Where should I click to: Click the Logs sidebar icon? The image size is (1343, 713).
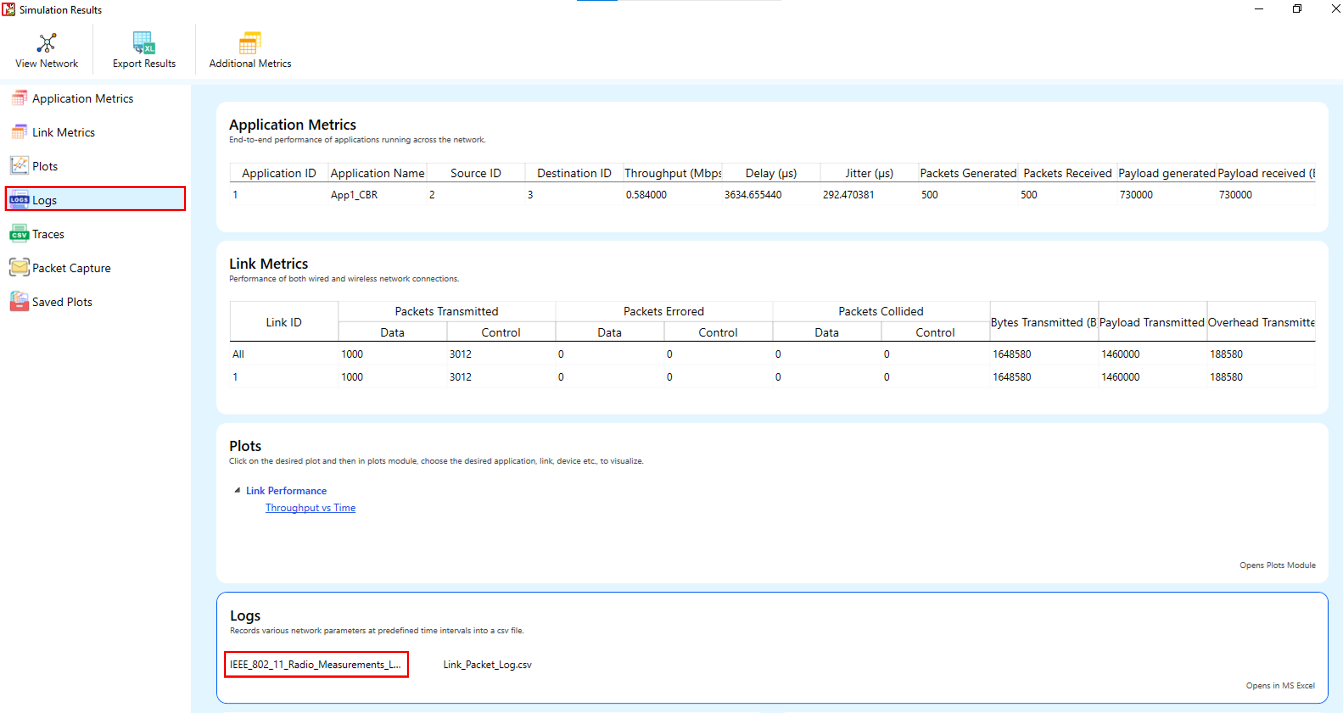tap(19, 200)
